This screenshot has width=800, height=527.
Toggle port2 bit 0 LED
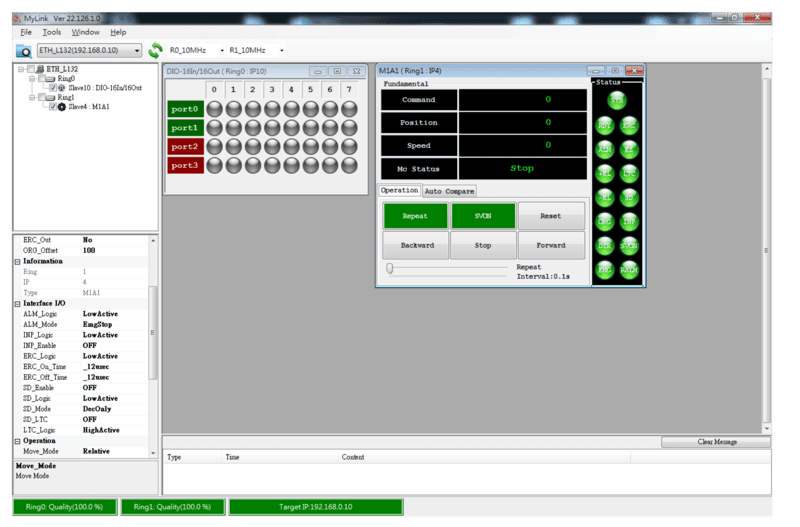click(214, 146)
